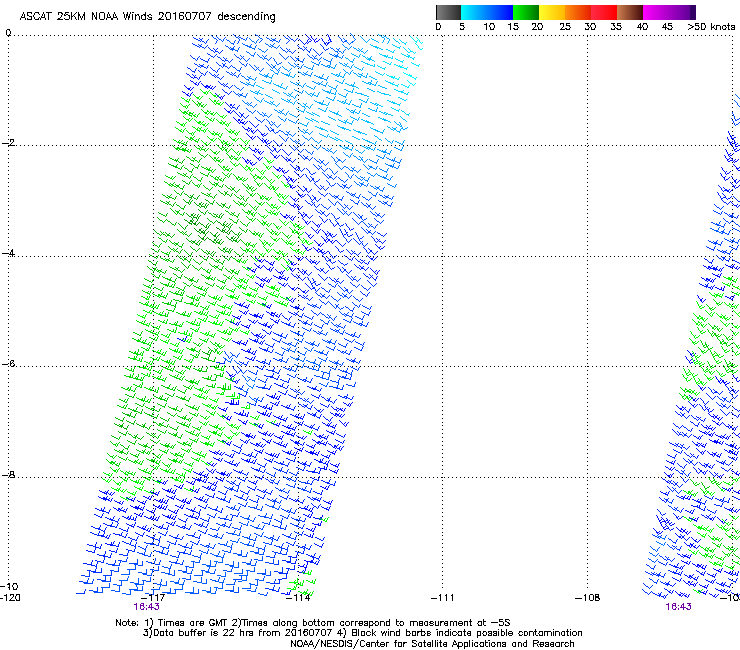The width and height of the screenshot is (740, 650).
Task: Click the legend label ">50 knots"
Action: pyautogui.click(x=711, y=27)
